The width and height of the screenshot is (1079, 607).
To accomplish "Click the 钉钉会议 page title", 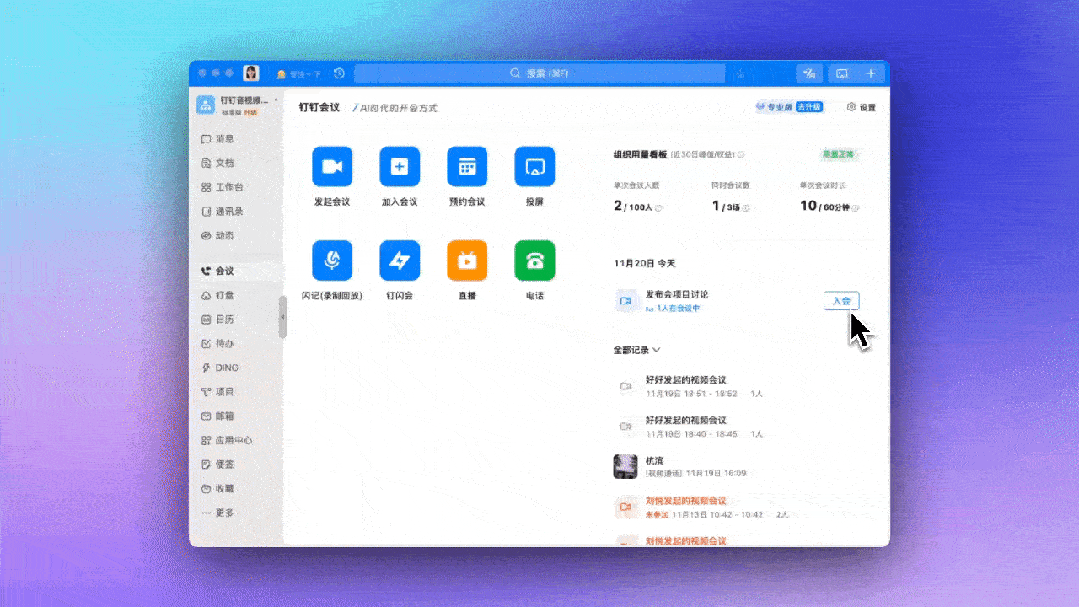I will [319, 107].
